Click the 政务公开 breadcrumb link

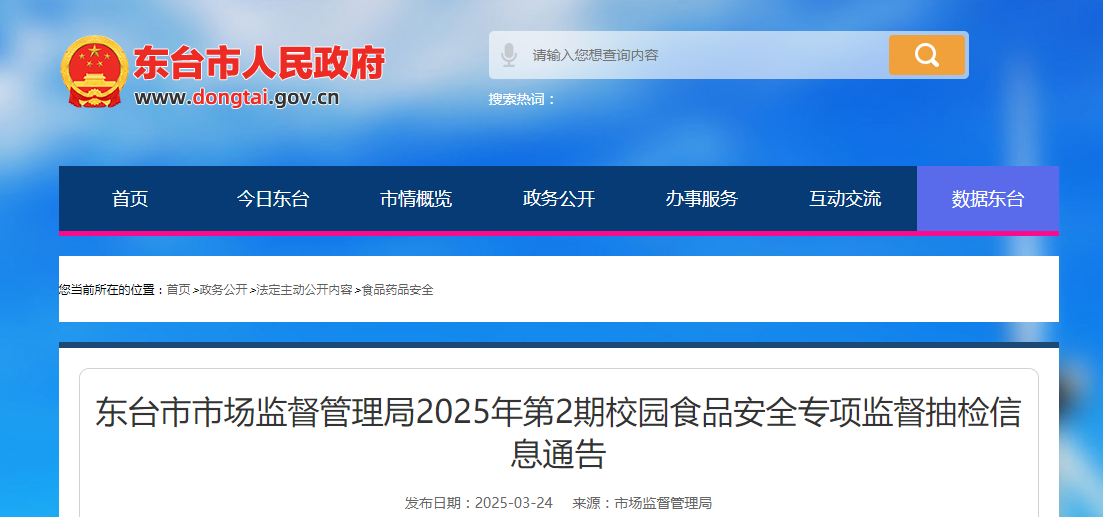click(x=224, y=290)
